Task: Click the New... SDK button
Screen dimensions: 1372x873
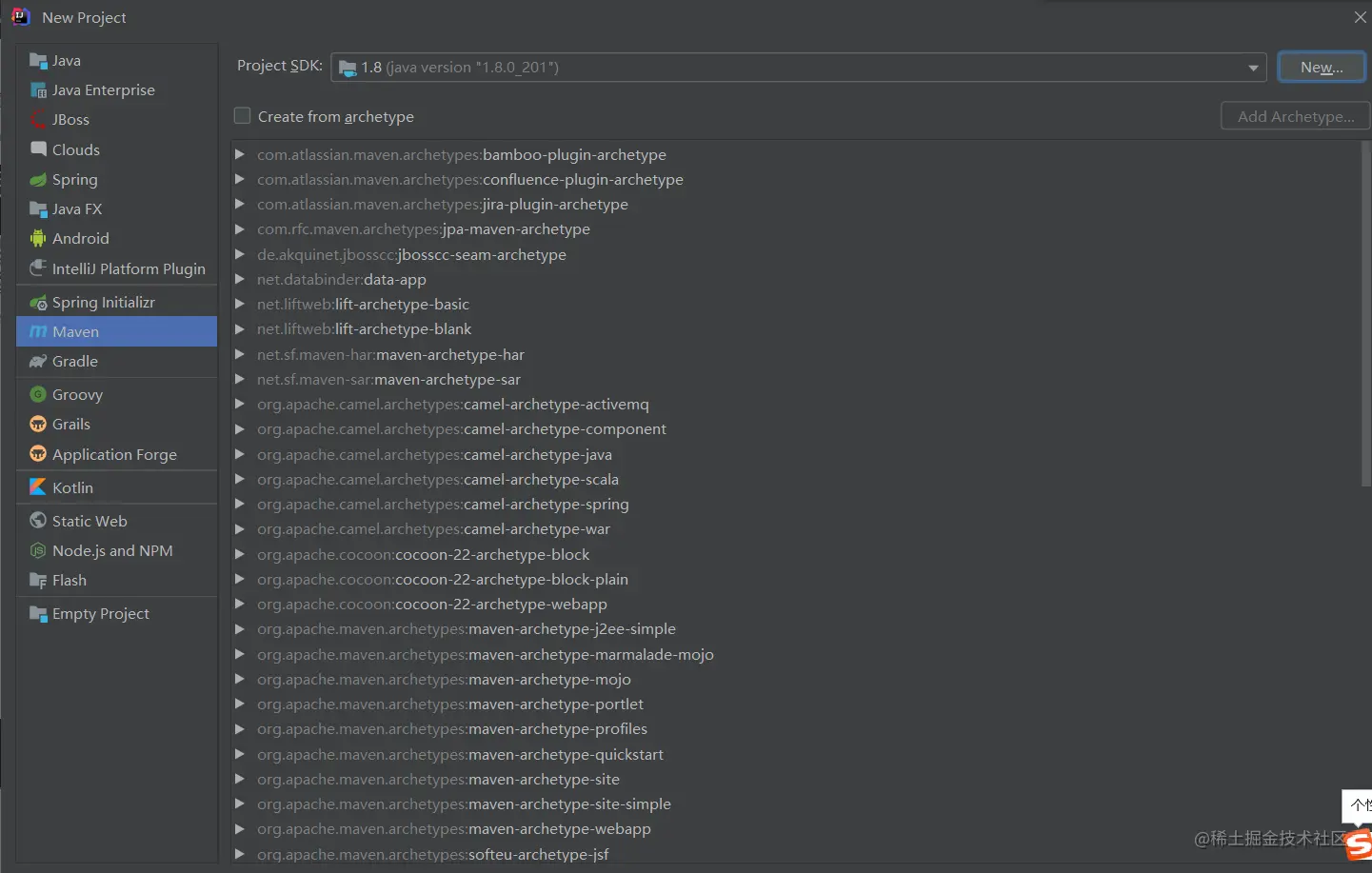Action: click(1322, 68)
